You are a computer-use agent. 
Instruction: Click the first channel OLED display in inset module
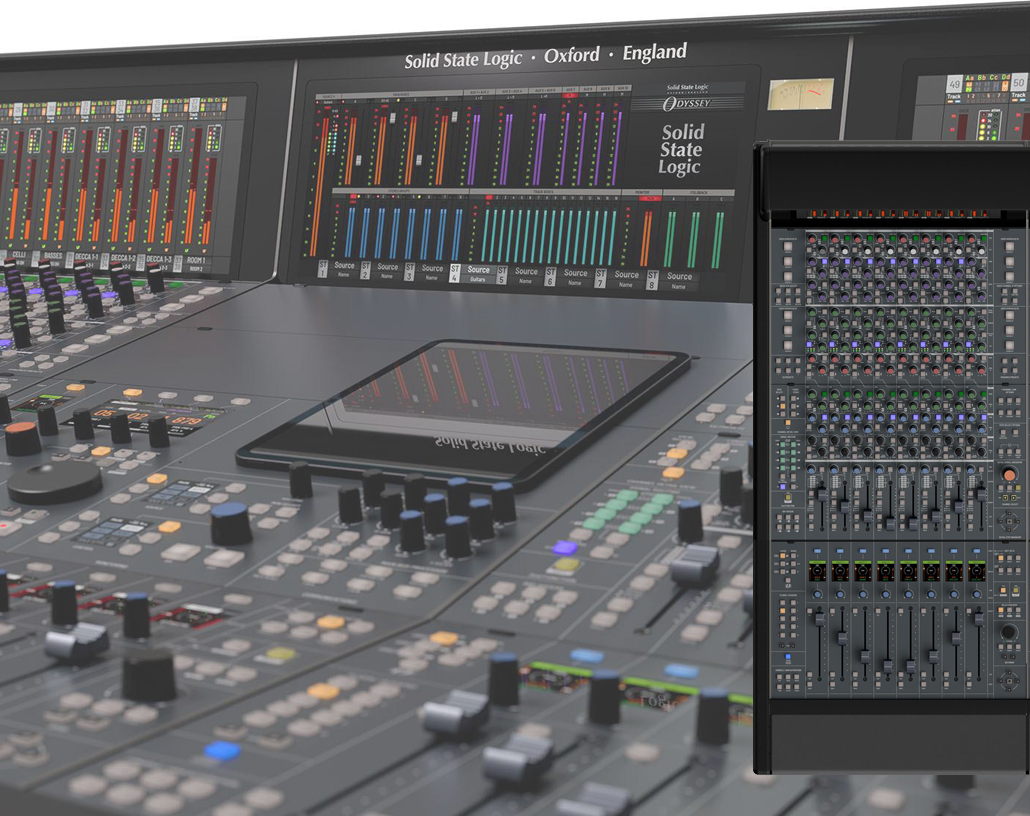(x=818, y=572)
